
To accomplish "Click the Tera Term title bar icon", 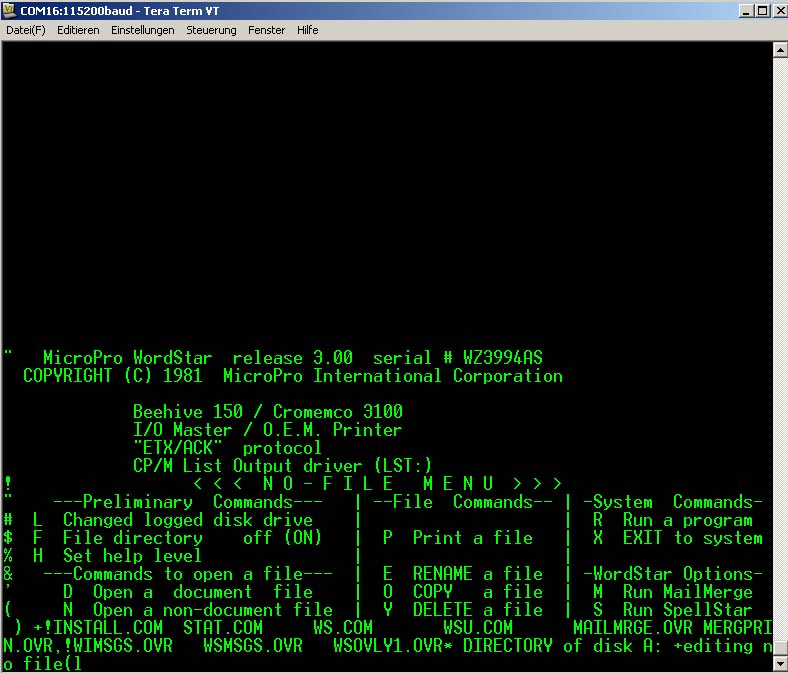I will point(9,10).
